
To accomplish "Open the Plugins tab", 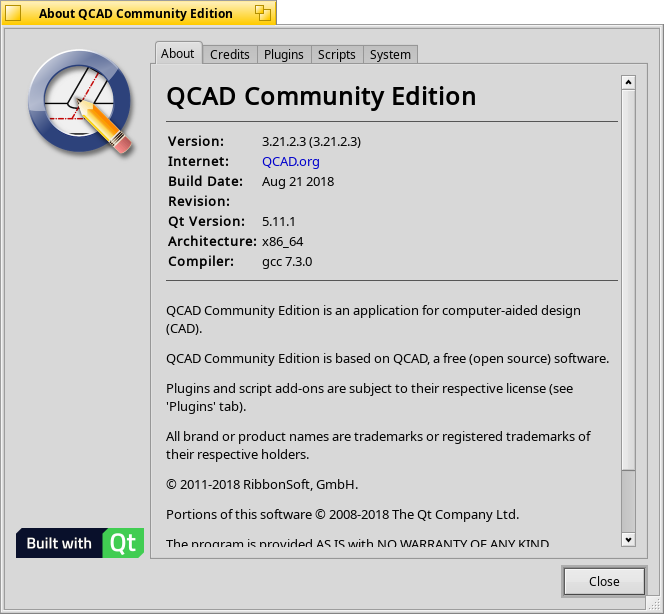I will (284, 55).
